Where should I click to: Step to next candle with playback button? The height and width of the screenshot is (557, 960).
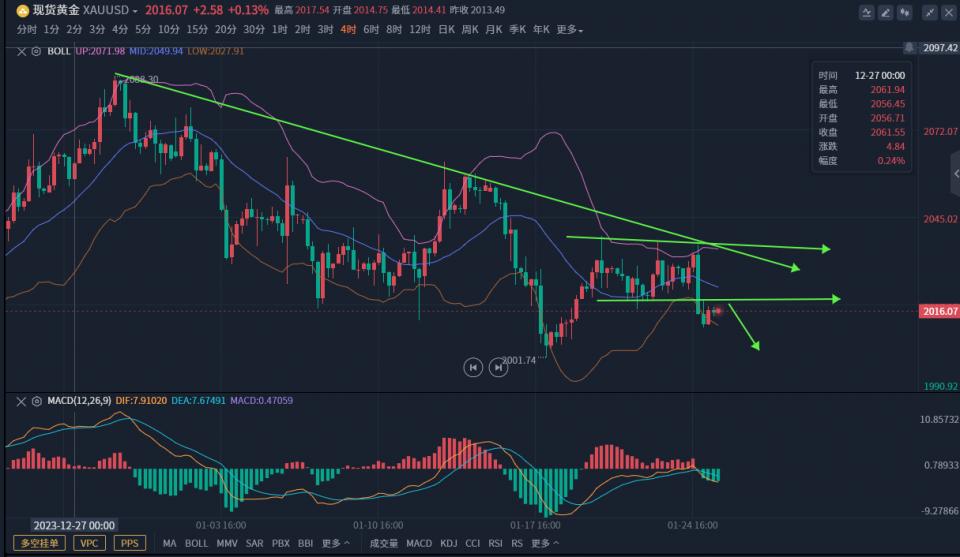498,367
